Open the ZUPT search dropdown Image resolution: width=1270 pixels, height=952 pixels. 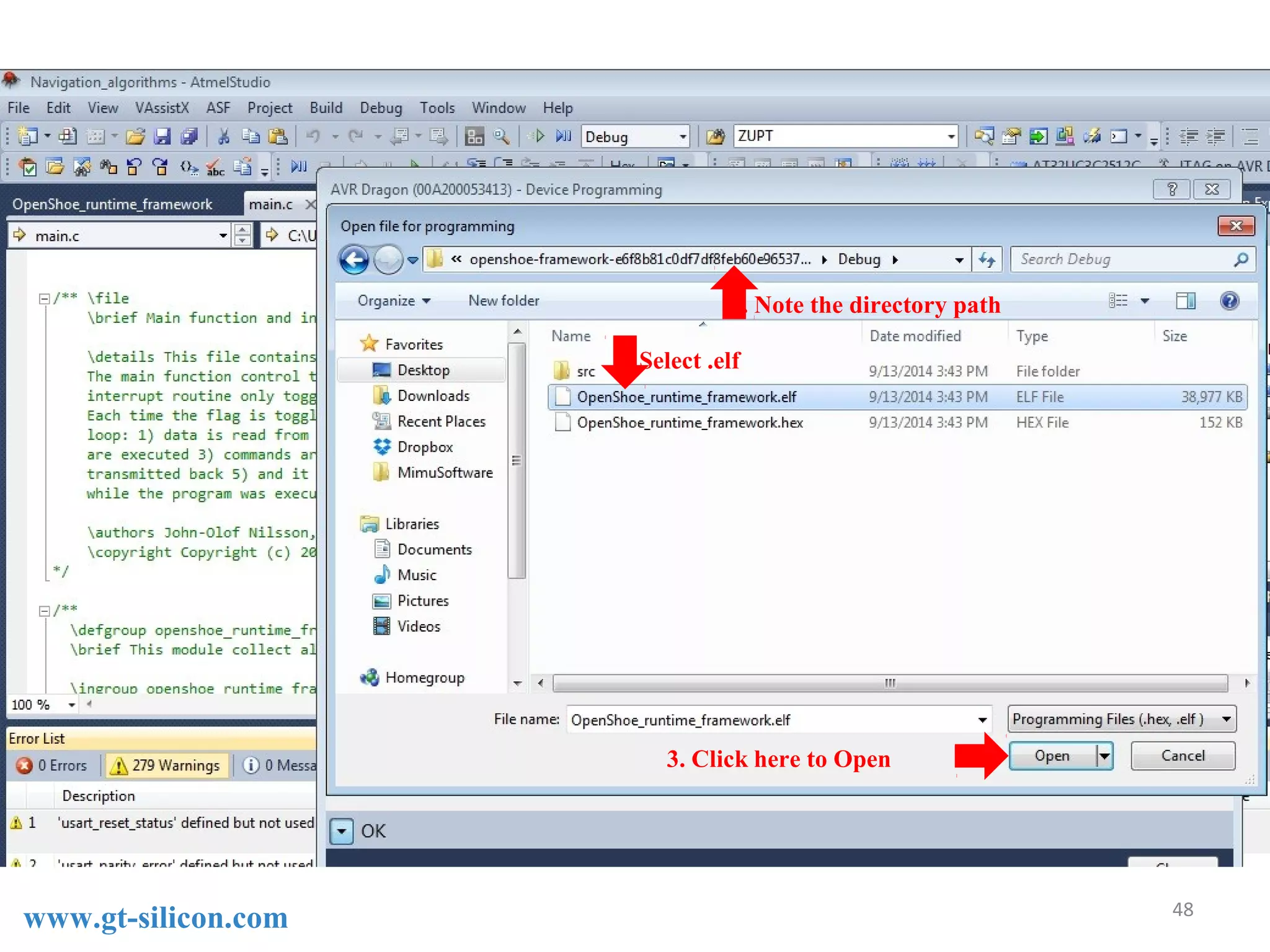click(x=951, y=136)
